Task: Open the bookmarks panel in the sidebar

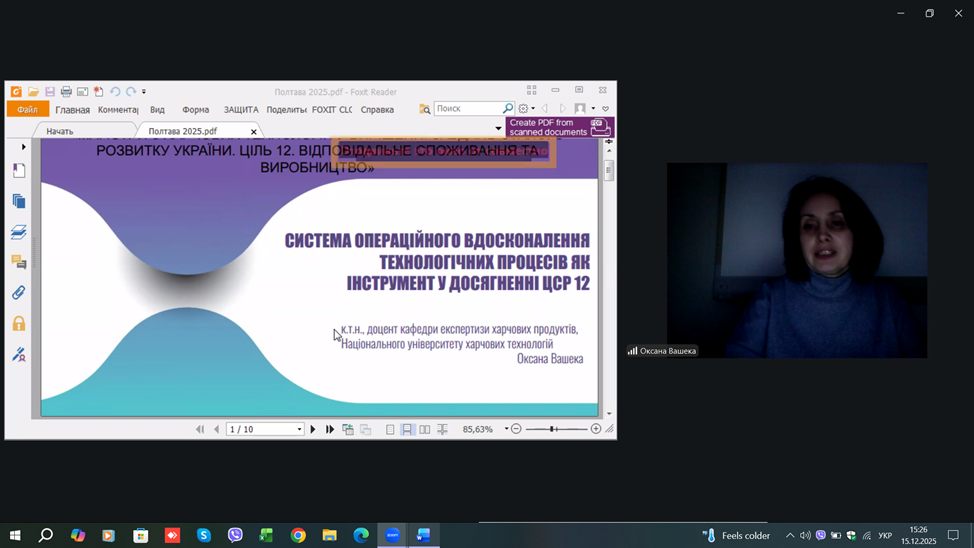Action: click(x=19, y=171)
